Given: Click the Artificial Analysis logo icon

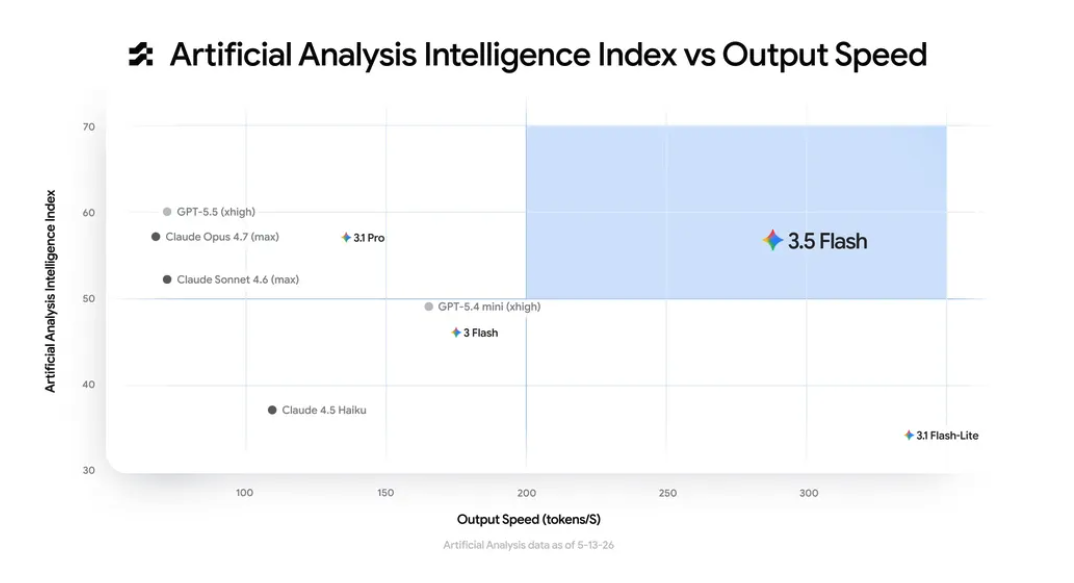Looking at the screenshot, I should click(141, 55).
